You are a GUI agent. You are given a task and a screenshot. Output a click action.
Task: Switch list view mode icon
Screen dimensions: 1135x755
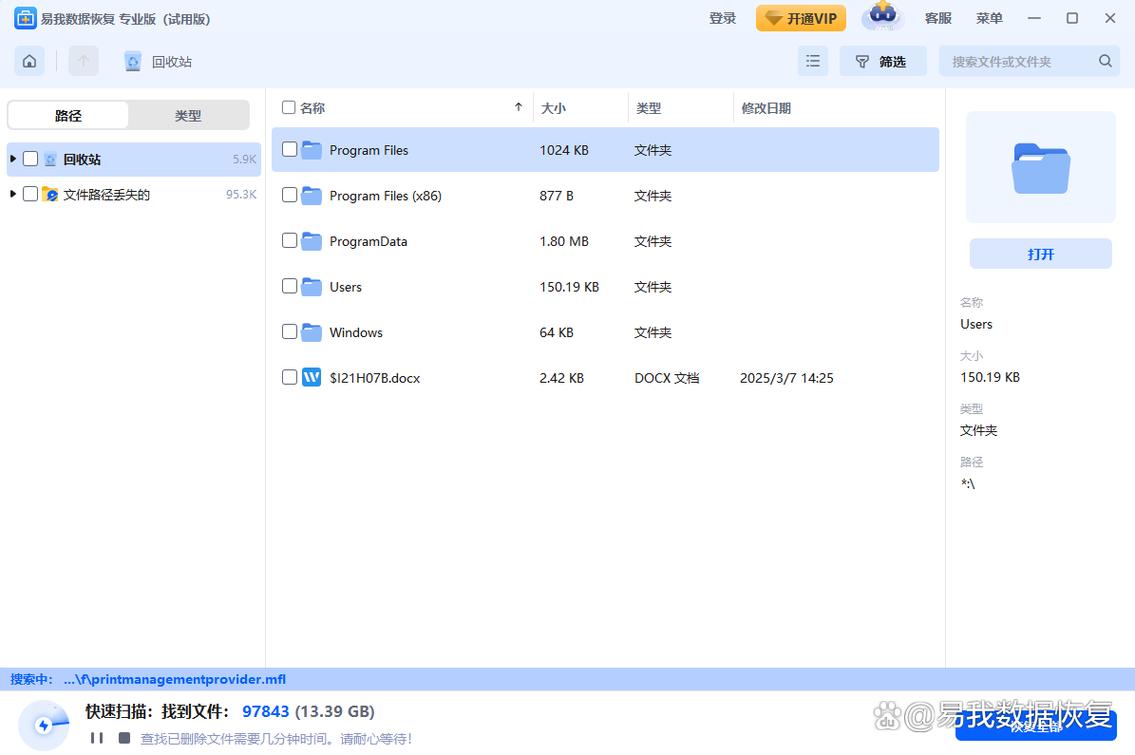[813, 62]
